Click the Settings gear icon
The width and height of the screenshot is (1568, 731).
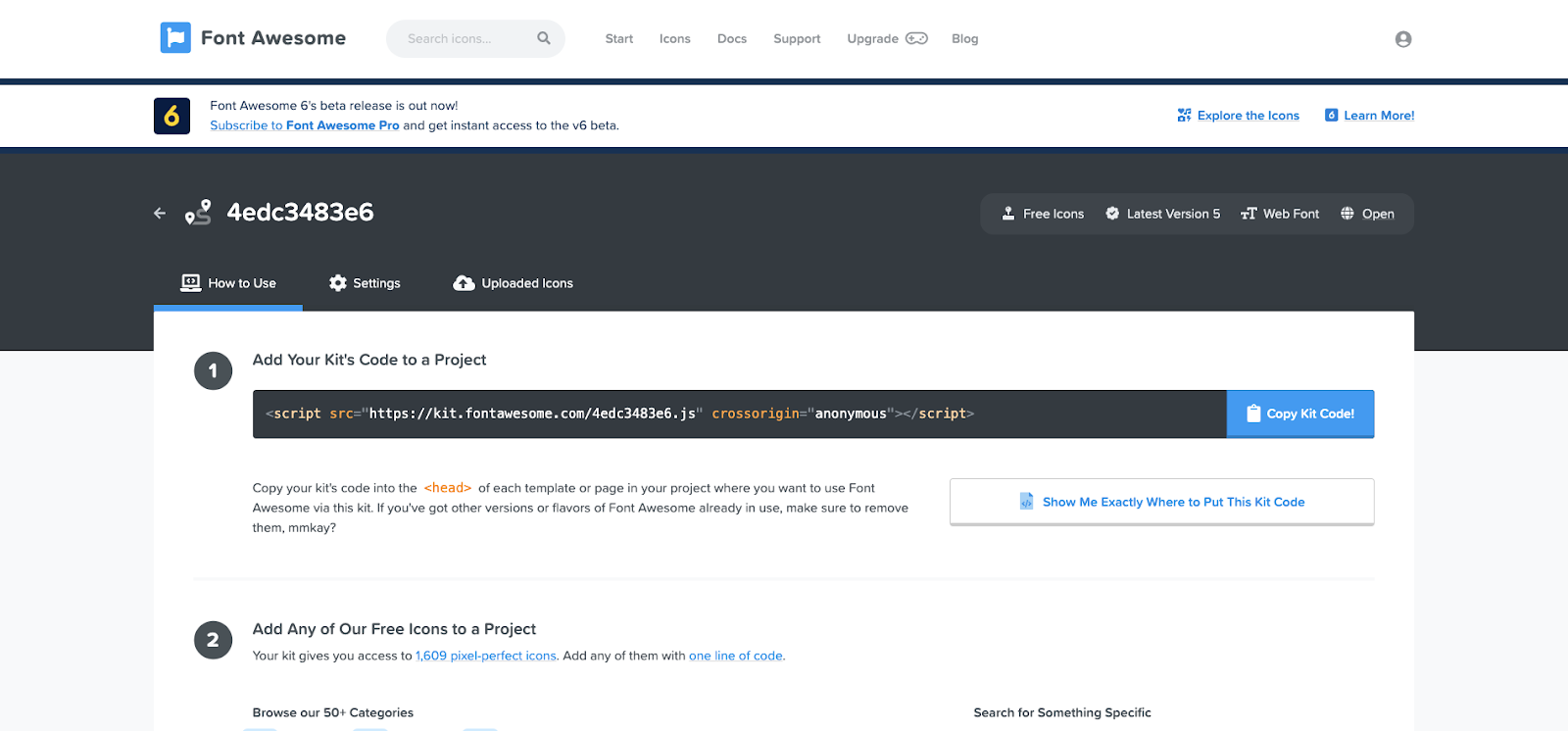[x=338, y=283]
